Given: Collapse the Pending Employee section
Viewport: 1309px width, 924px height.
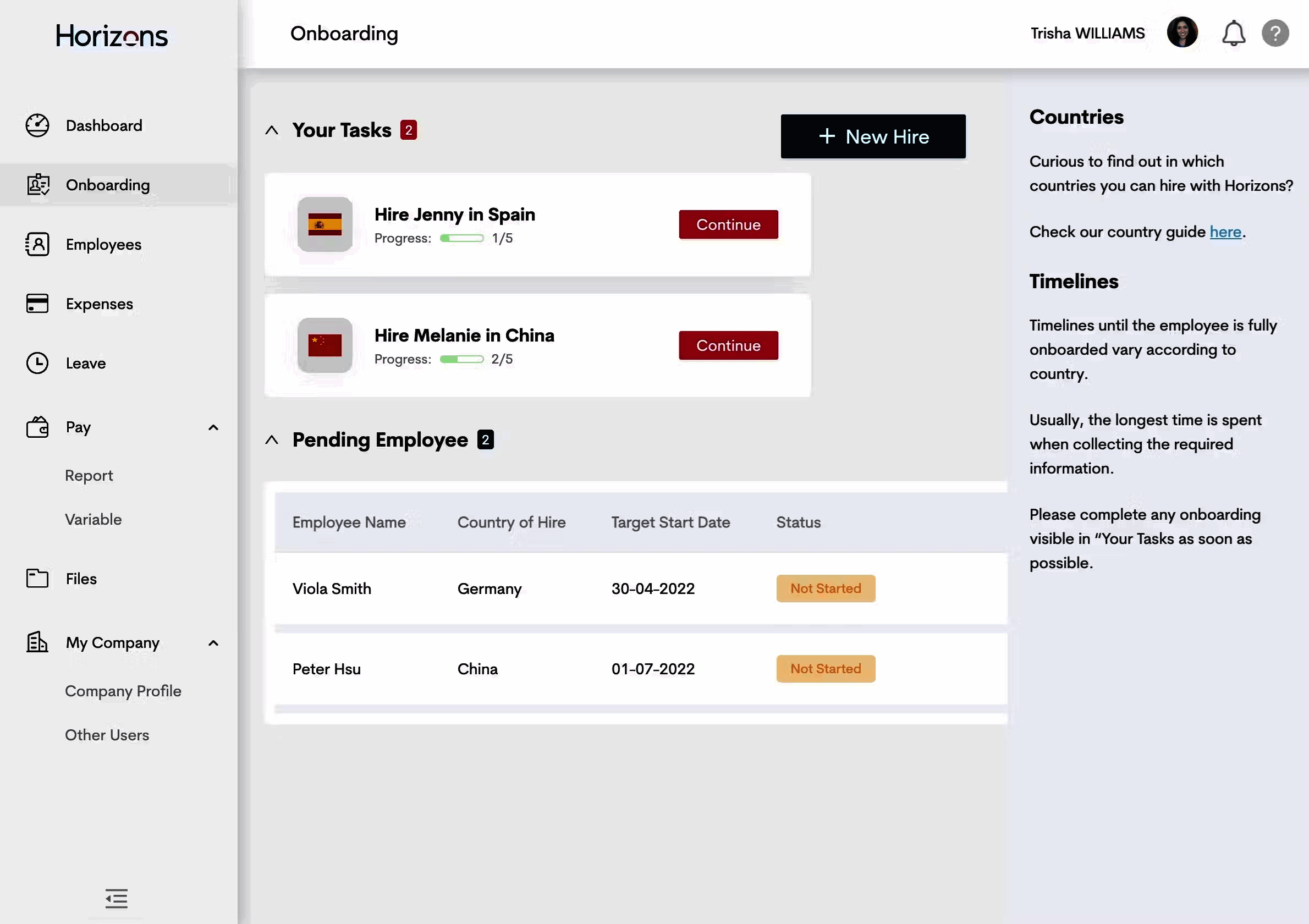Looking at the screenshot, I should [x=272, y=440].
